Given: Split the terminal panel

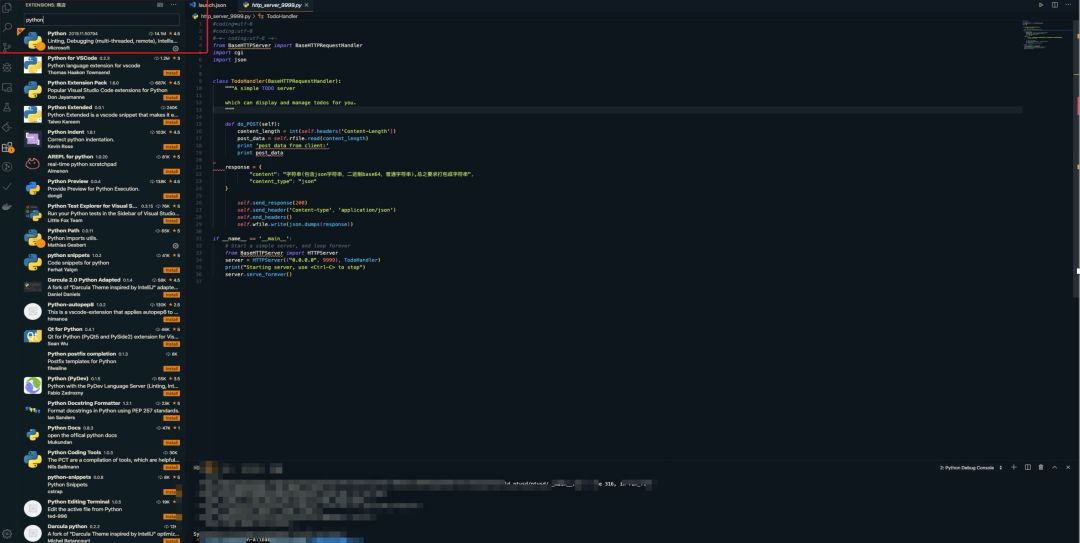Looking at the screenshot, I should pyautogui.click(x=1028, y=467).
